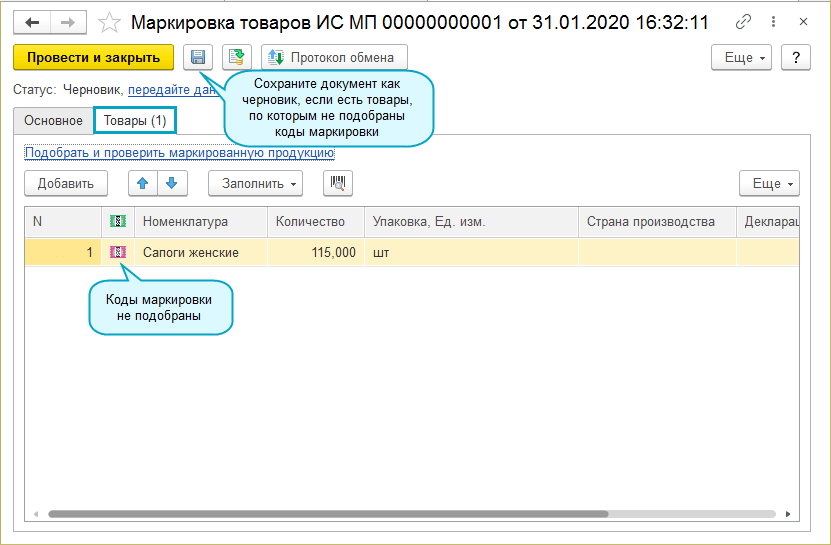This screenshot has height=545, width=831.
Task: Click the green marking code column header icon
Action: click(x=118, y=222)
